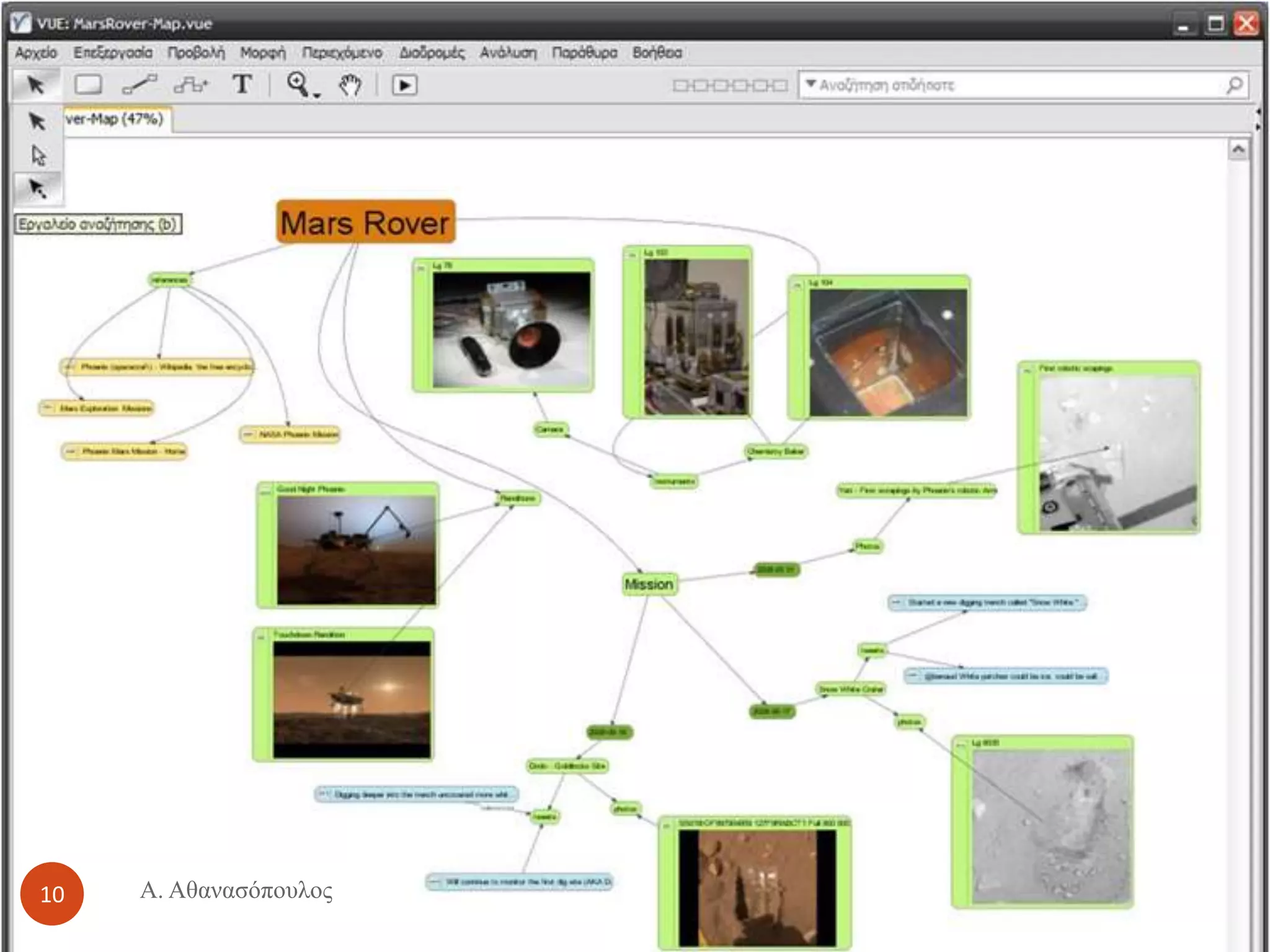Select the Mission node
The height and width of the screenshot is (952, 1270).
(x=649, y=584)
